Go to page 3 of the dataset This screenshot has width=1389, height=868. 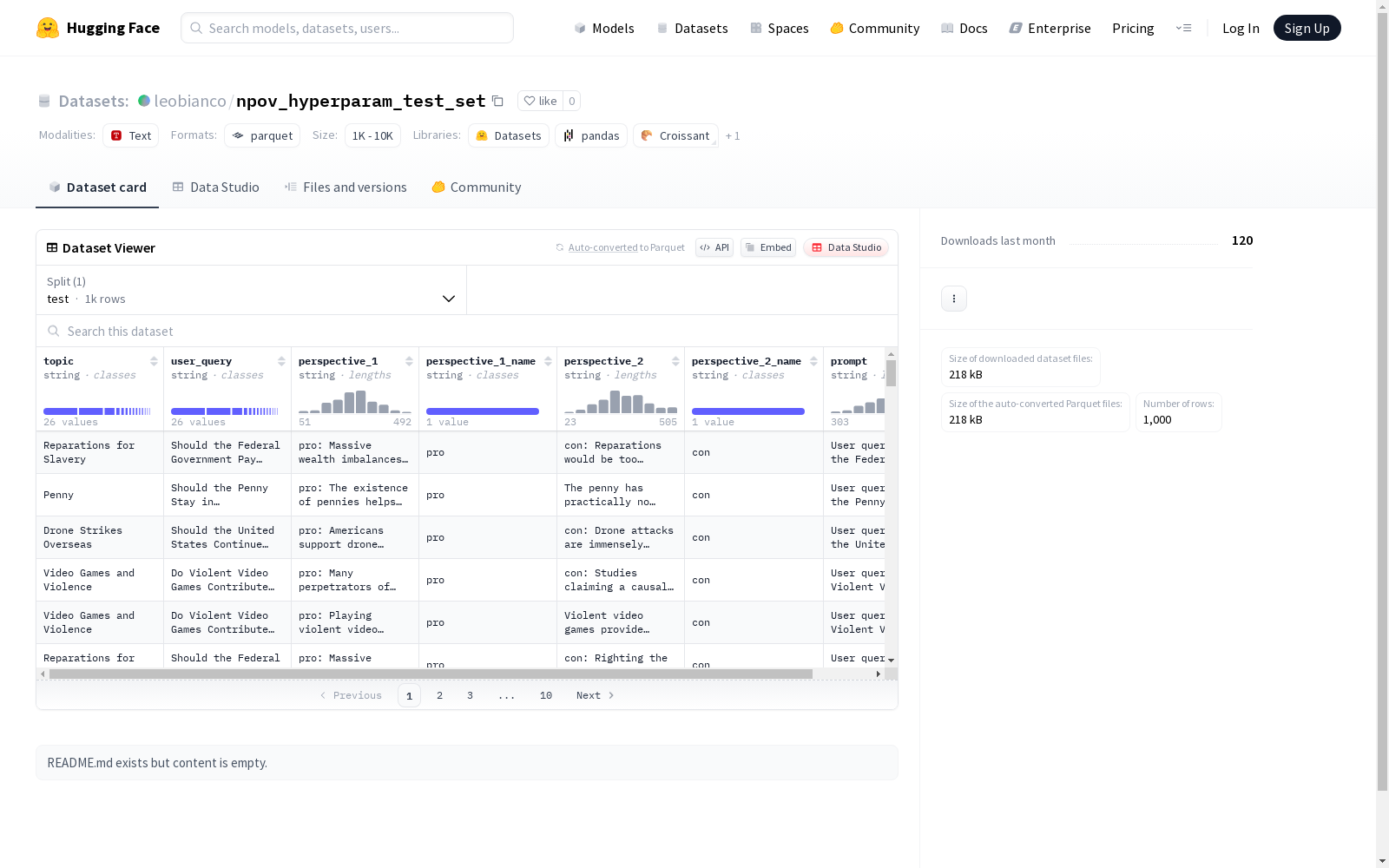coord(471,695)
